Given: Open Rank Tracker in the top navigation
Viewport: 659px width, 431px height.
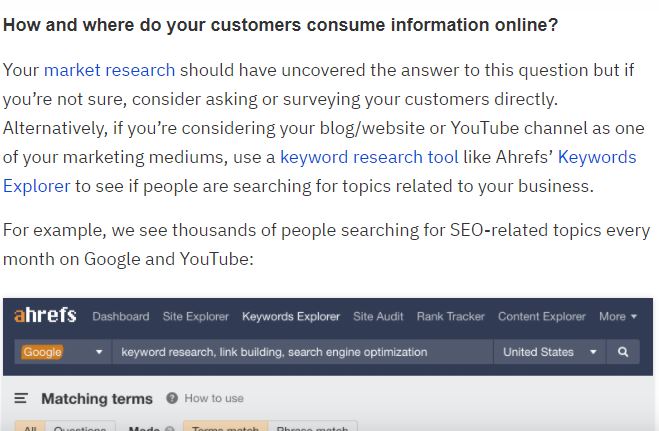Looking at the screenshot, I should click(x=451, y=316).
